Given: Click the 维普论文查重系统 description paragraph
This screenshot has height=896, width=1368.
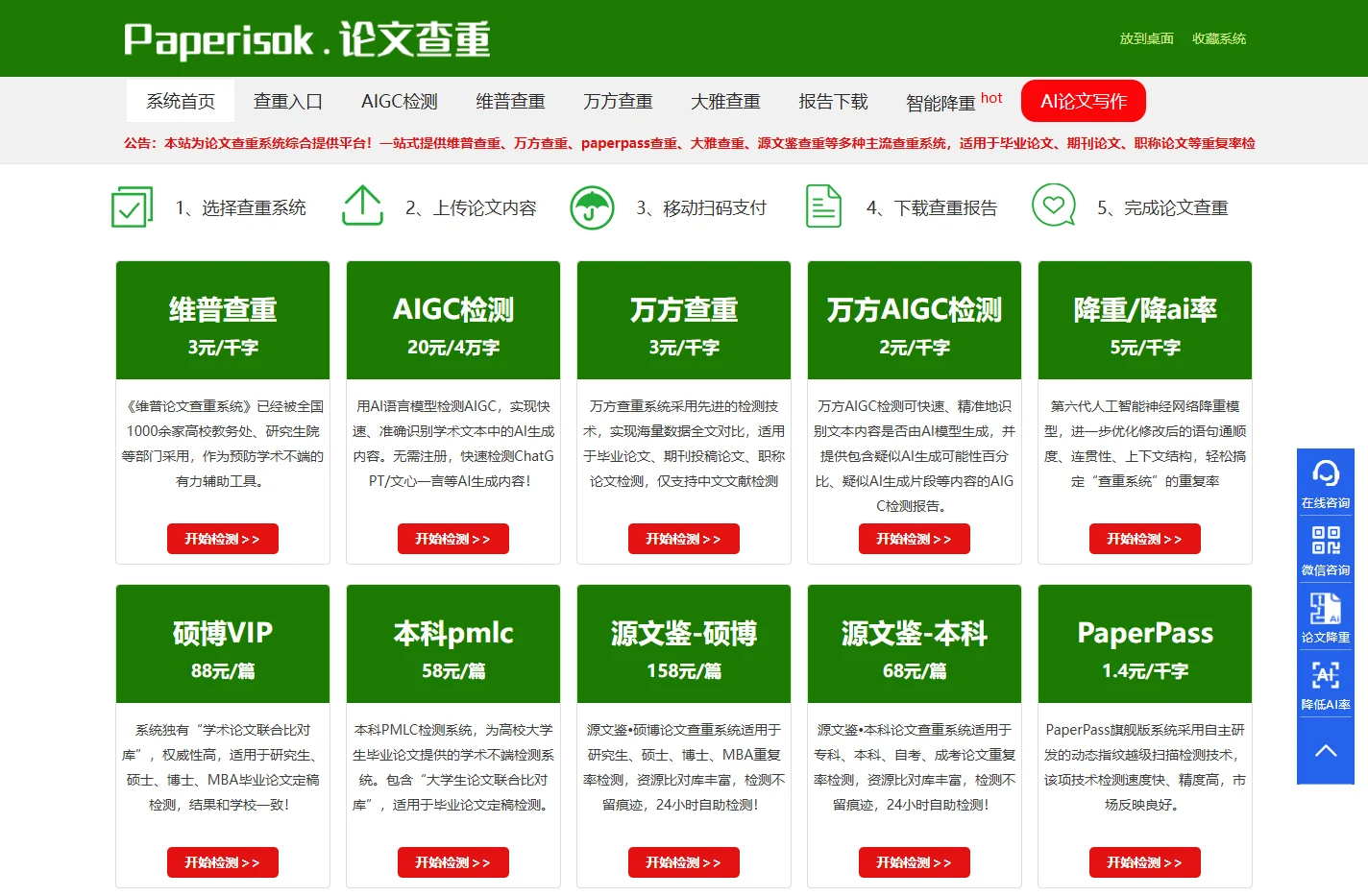Looking at the screenshot, I should tap(223, 444).
